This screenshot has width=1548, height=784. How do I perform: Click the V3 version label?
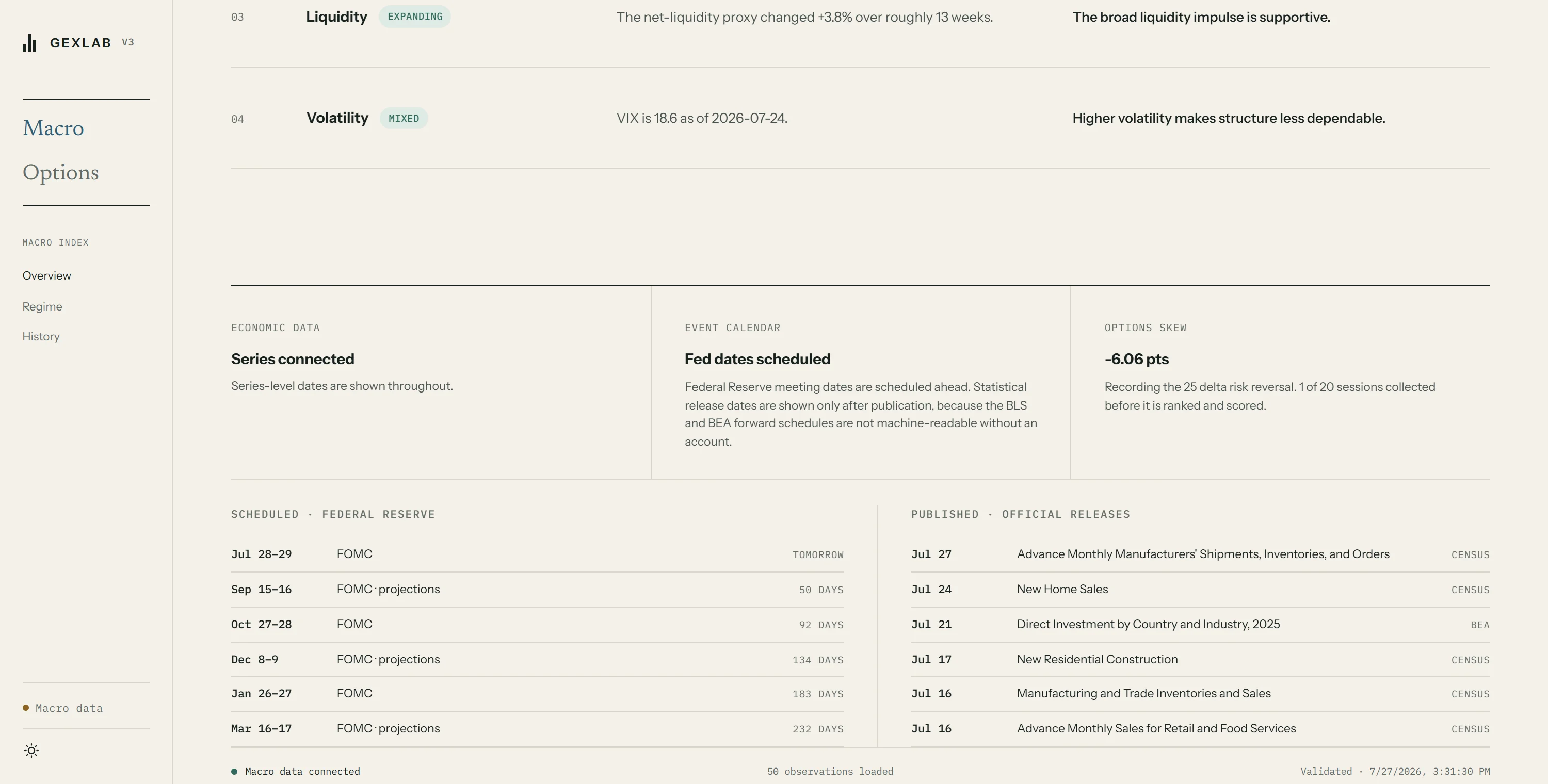[x=128, y=42]
